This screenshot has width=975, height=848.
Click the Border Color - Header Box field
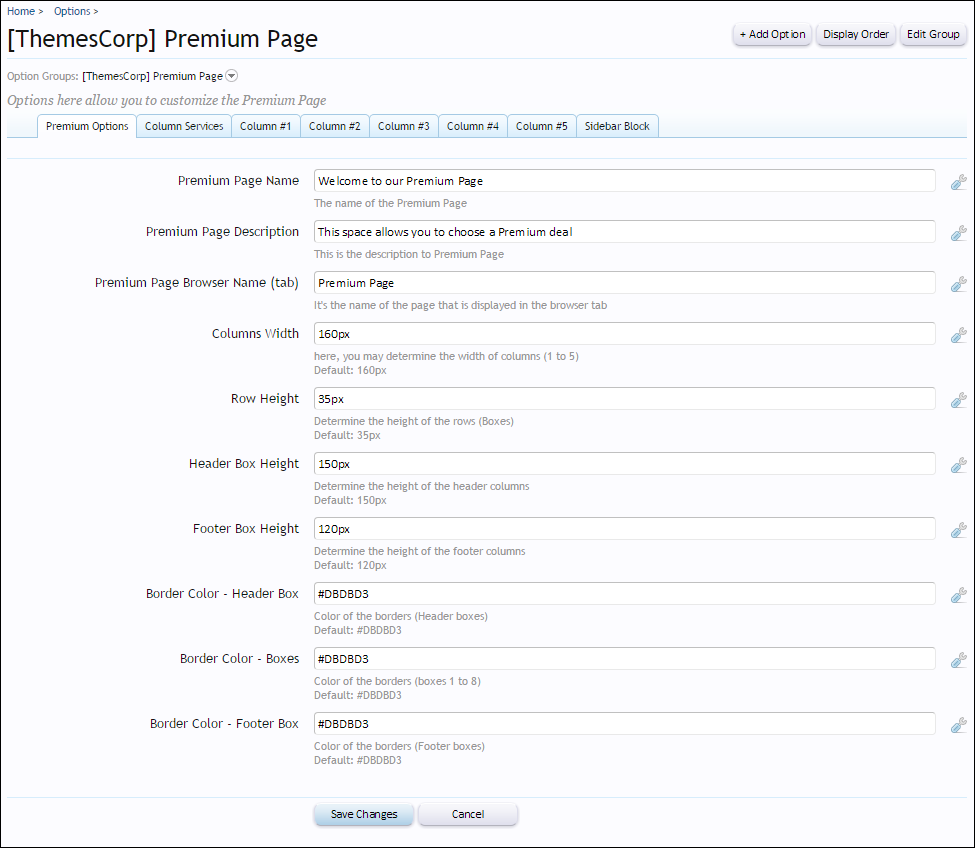[x=624, y=594]
